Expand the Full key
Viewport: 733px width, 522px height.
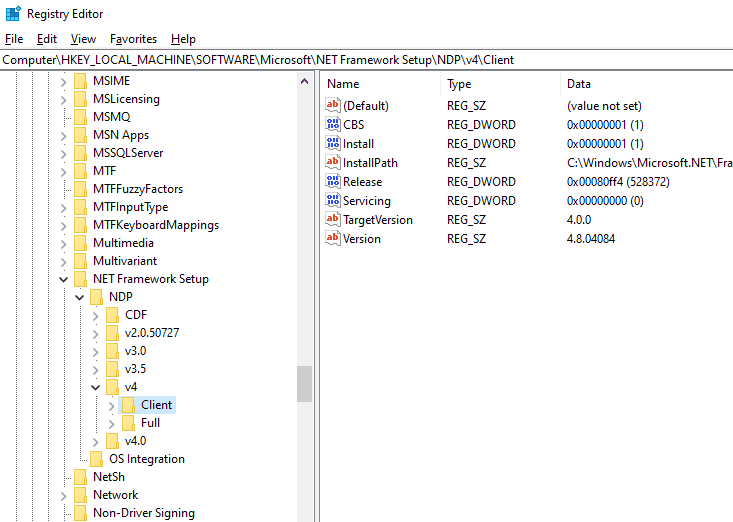(111, 424)
